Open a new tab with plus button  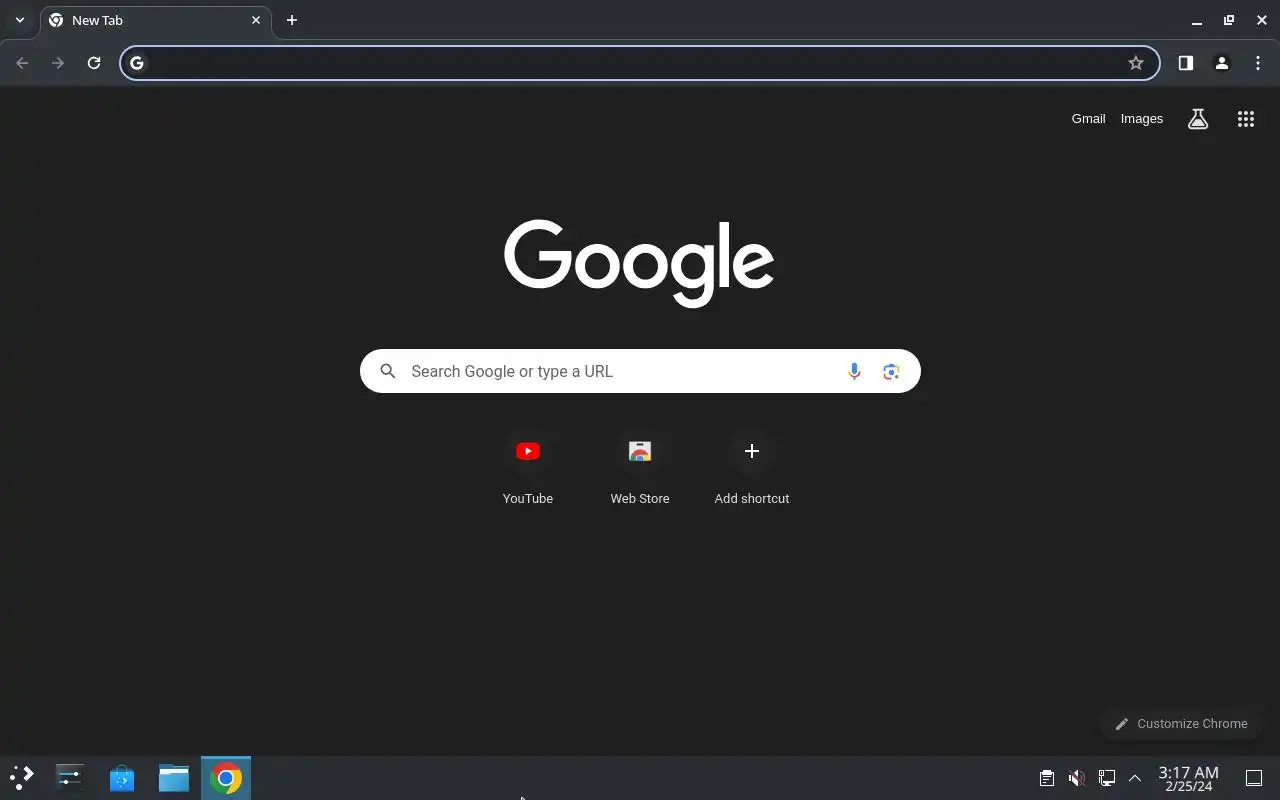[x=292, y=20]
